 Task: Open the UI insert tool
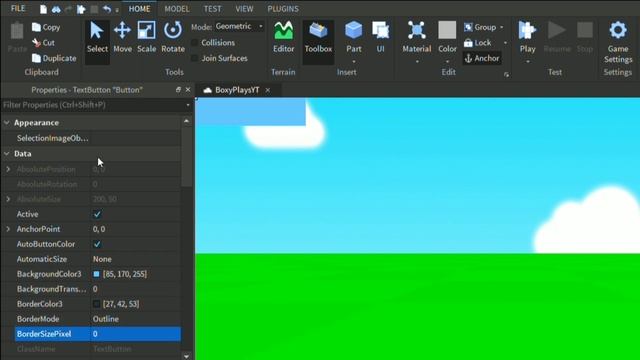380,38
